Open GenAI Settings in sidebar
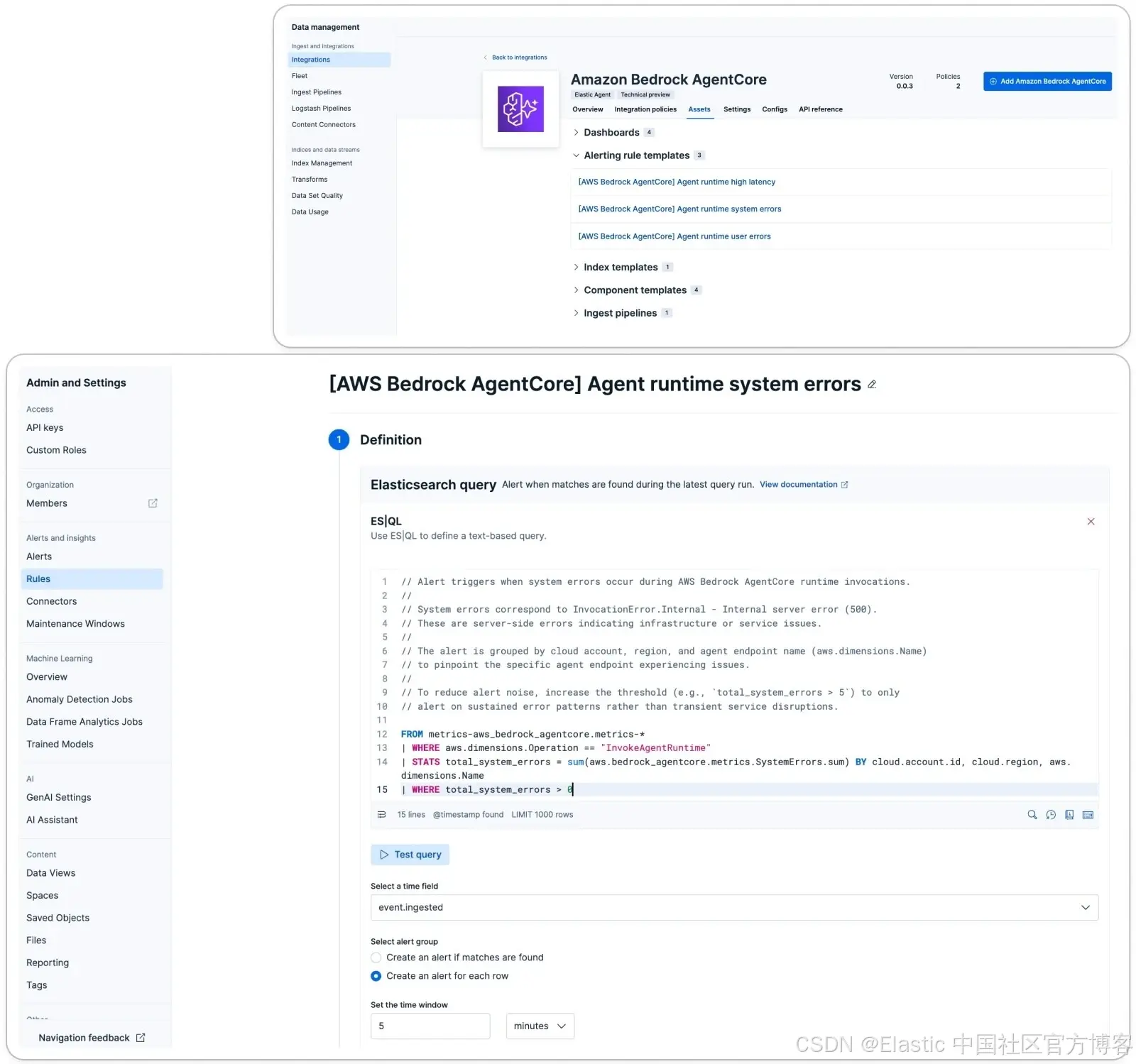Screen dimensions: 1136x1064 (59, 797)
